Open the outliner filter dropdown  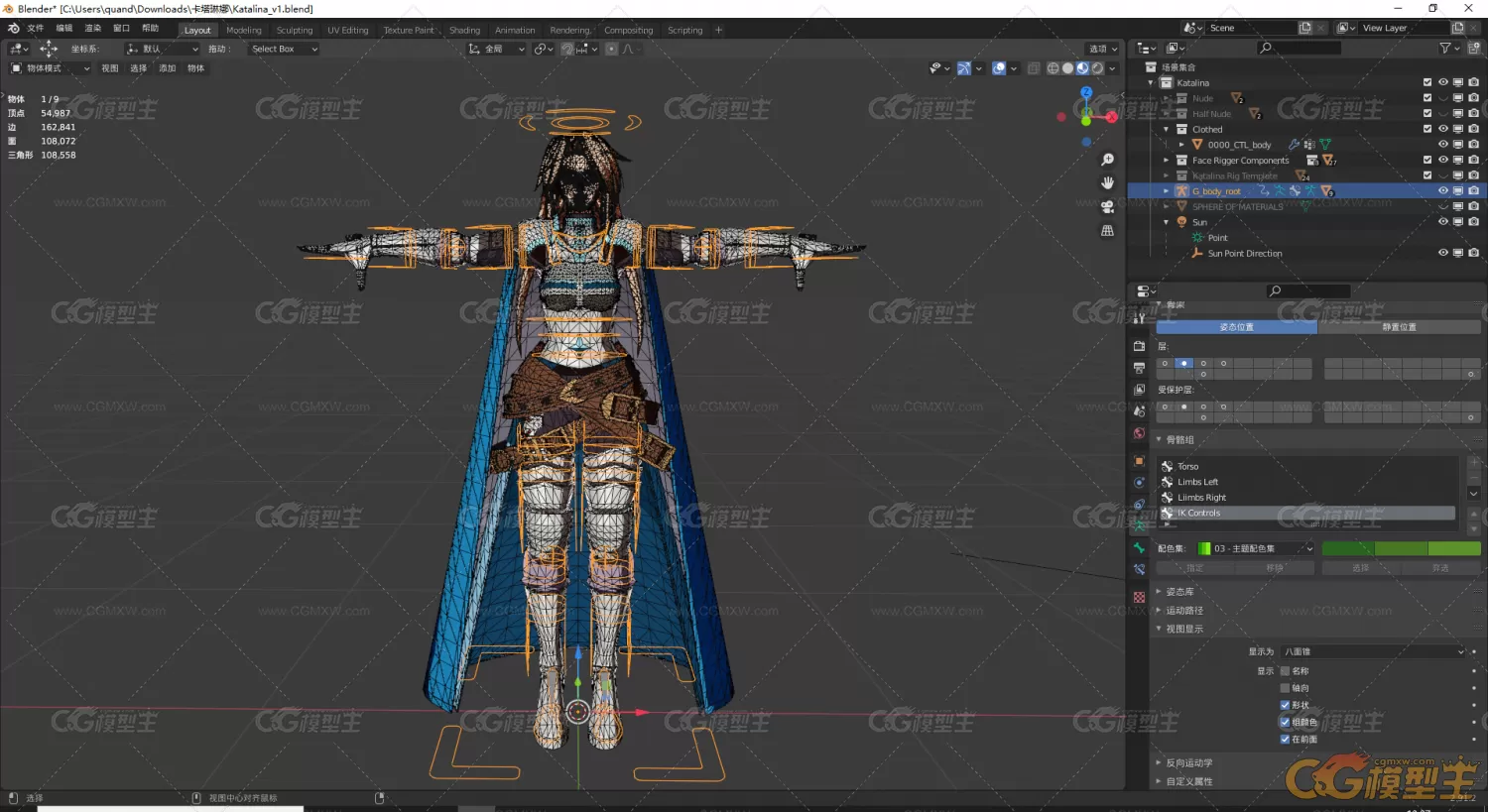pyautogui.click(x=1449, y=48)
